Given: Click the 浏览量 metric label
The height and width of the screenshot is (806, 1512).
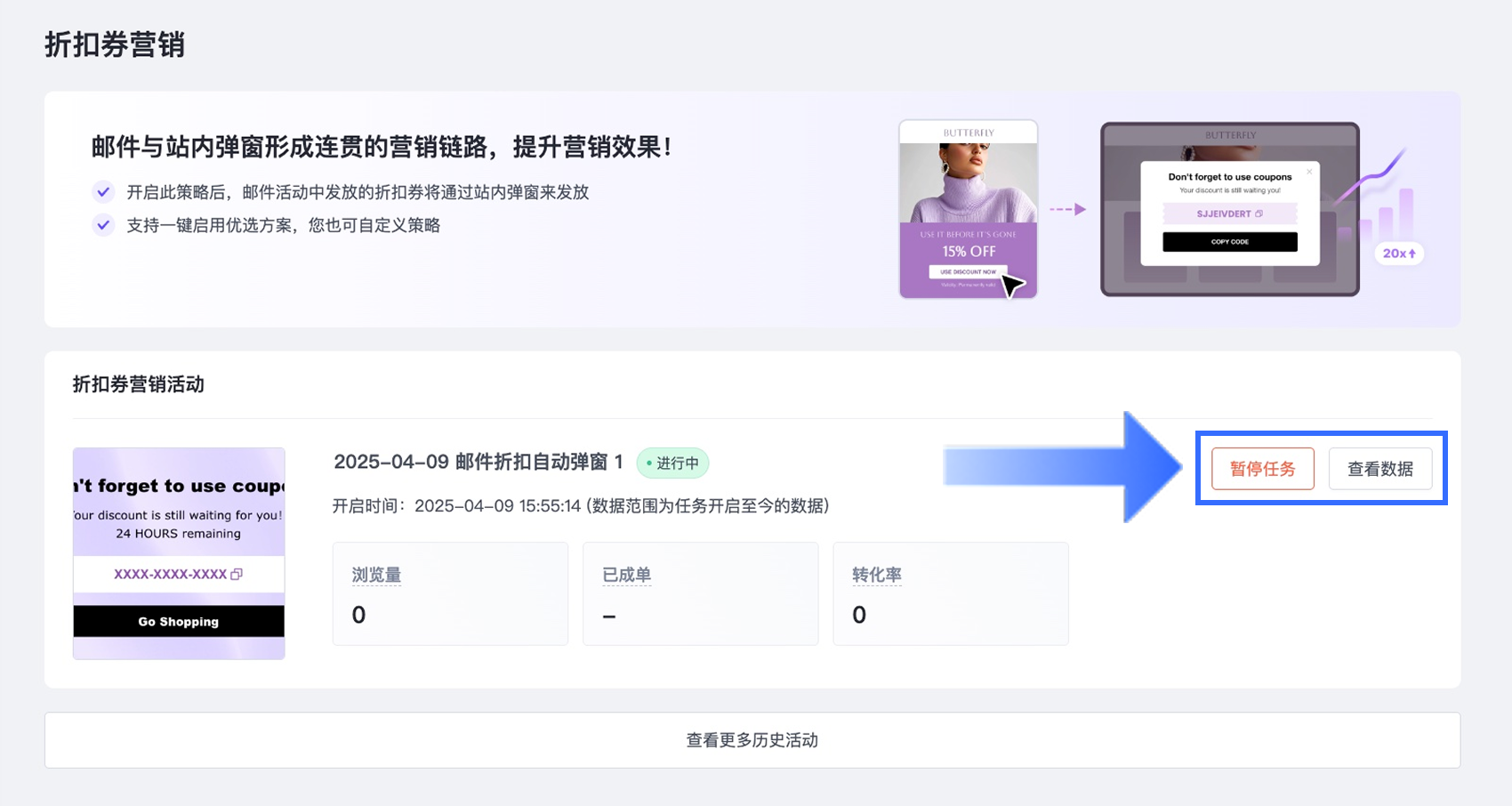Looking at the screenshot, I should click(376, 575).
